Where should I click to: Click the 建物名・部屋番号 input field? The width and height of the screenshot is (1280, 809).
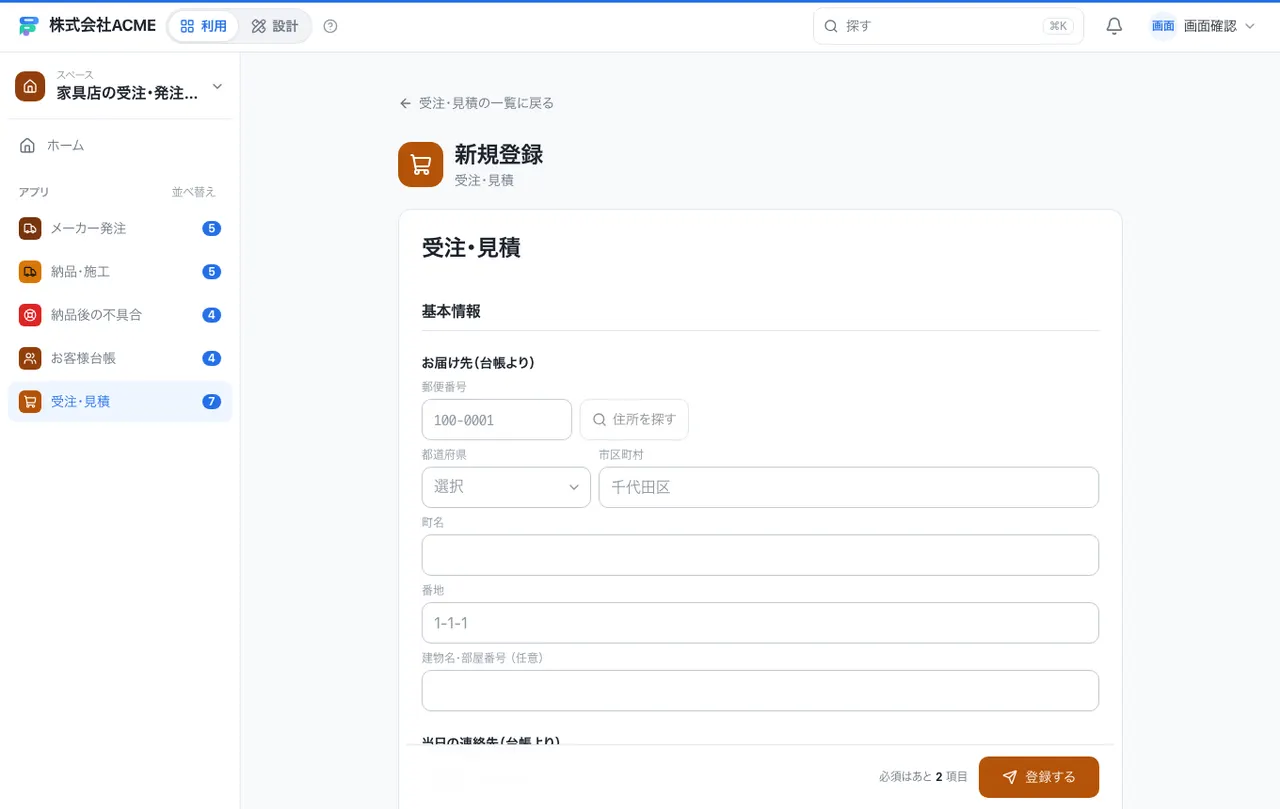pos(760,690)
